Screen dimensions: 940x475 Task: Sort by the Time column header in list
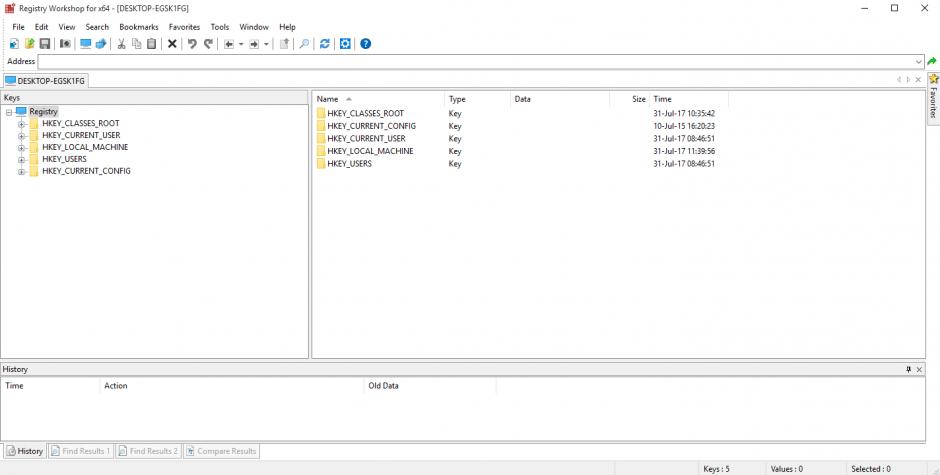pos(689,99)
